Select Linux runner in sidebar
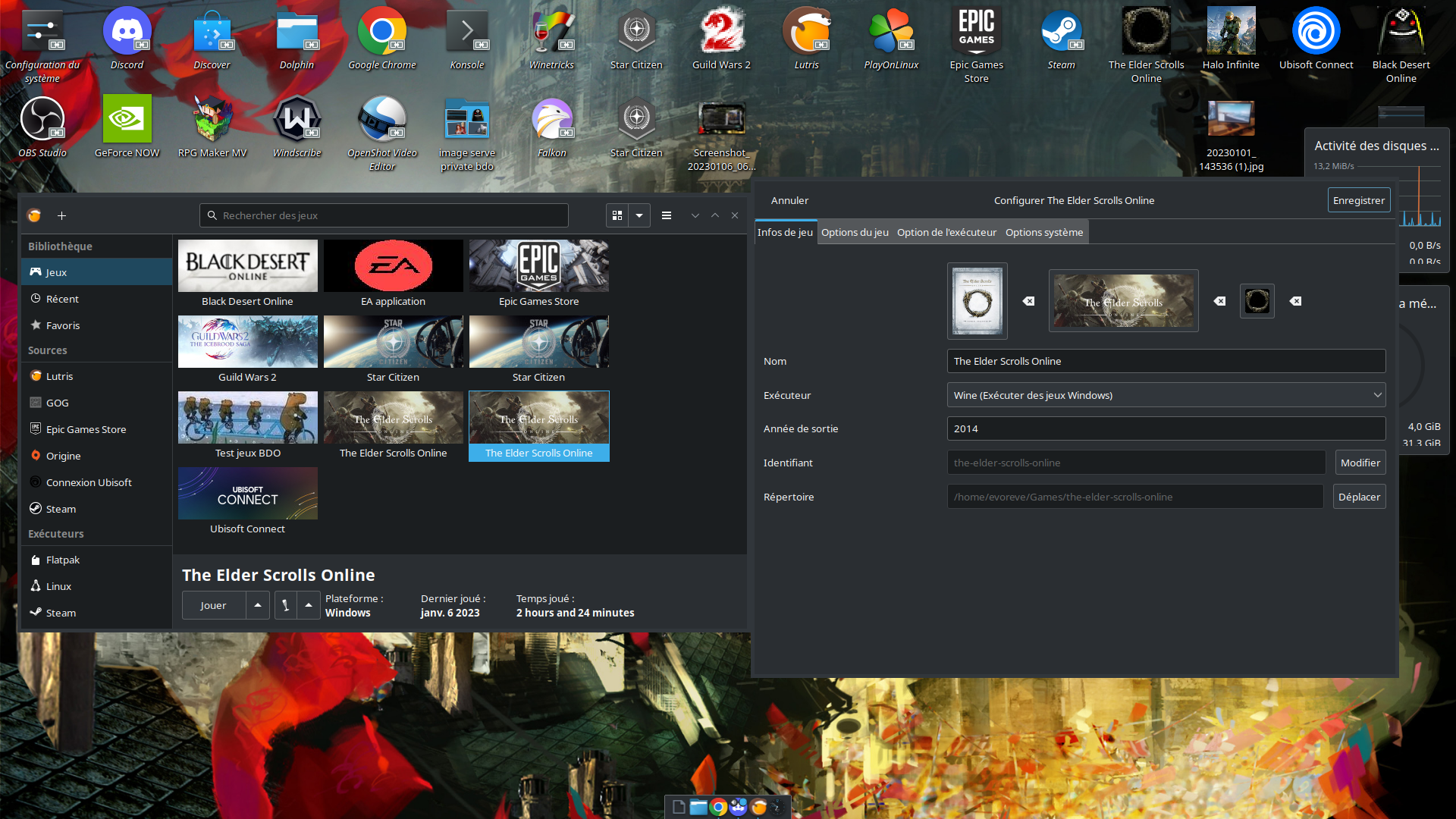The width and height of the screenshot is (1456, 819). [96, 586]
